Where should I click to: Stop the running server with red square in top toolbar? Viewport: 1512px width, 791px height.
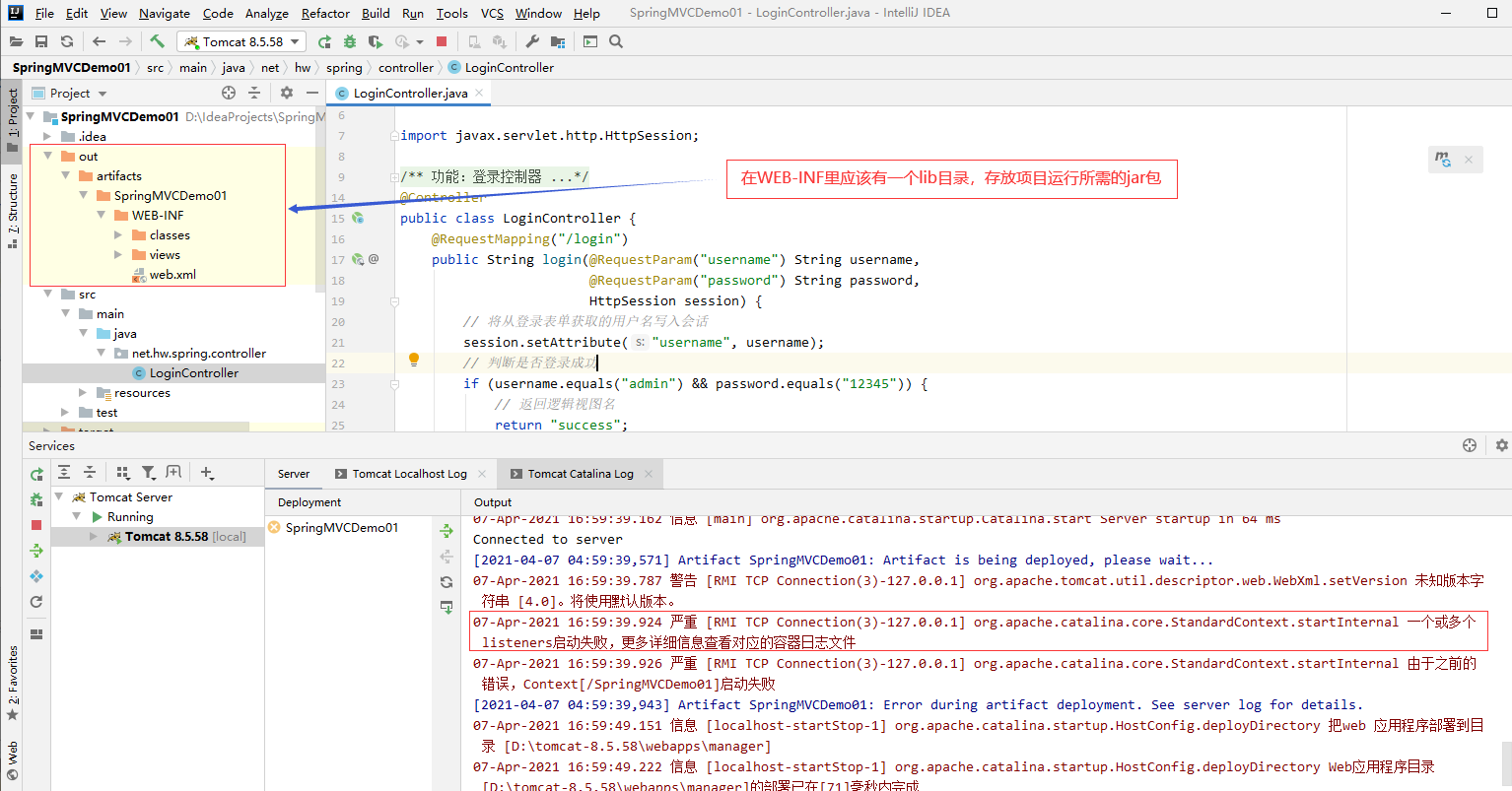(x=442, y=41)
